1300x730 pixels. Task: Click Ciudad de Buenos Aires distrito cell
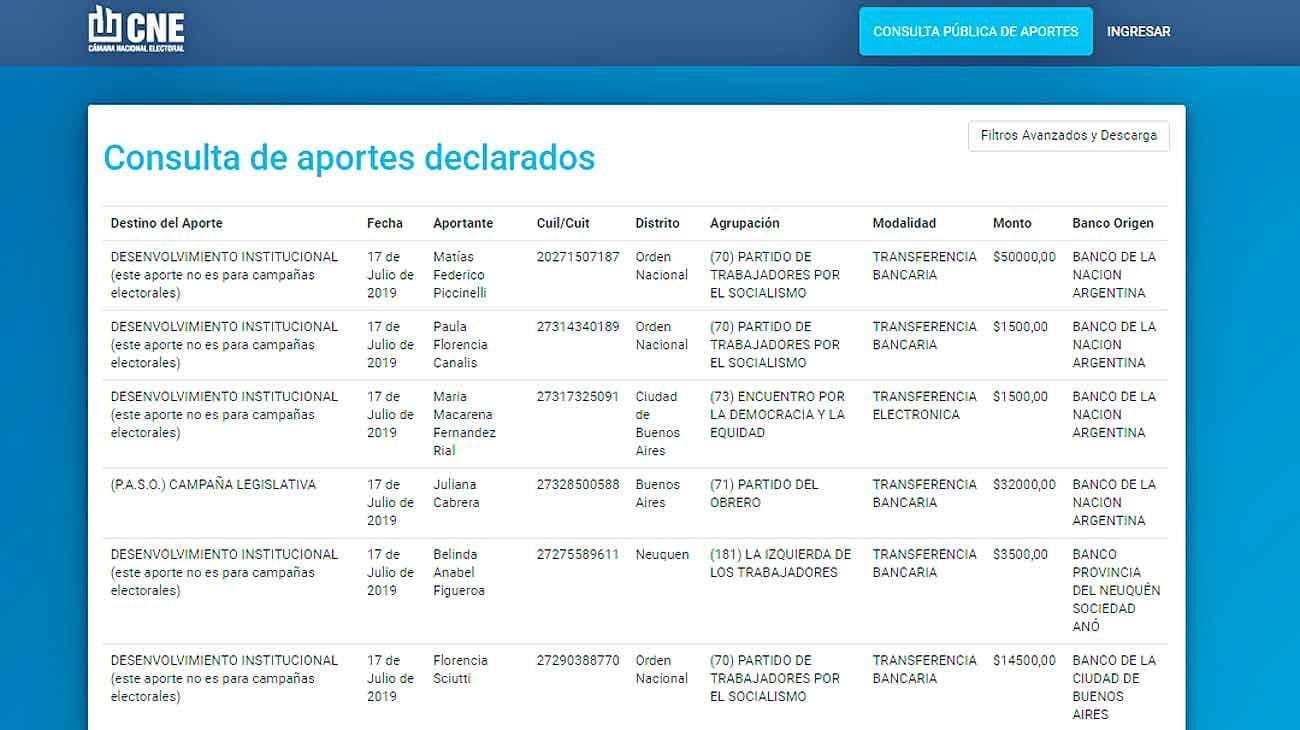tap(657, 424)
